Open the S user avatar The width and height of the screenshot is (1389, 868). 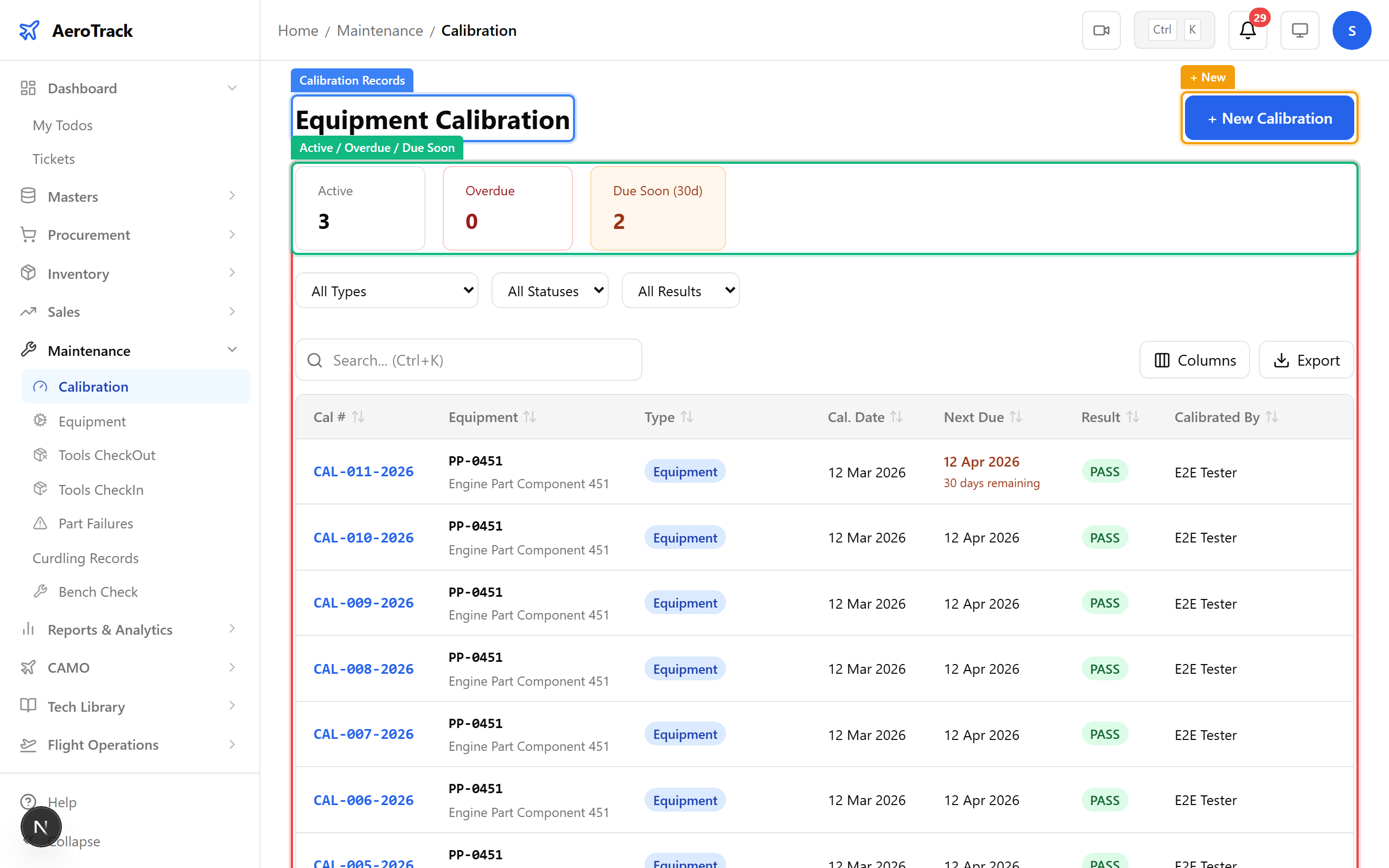point(1351,30)
